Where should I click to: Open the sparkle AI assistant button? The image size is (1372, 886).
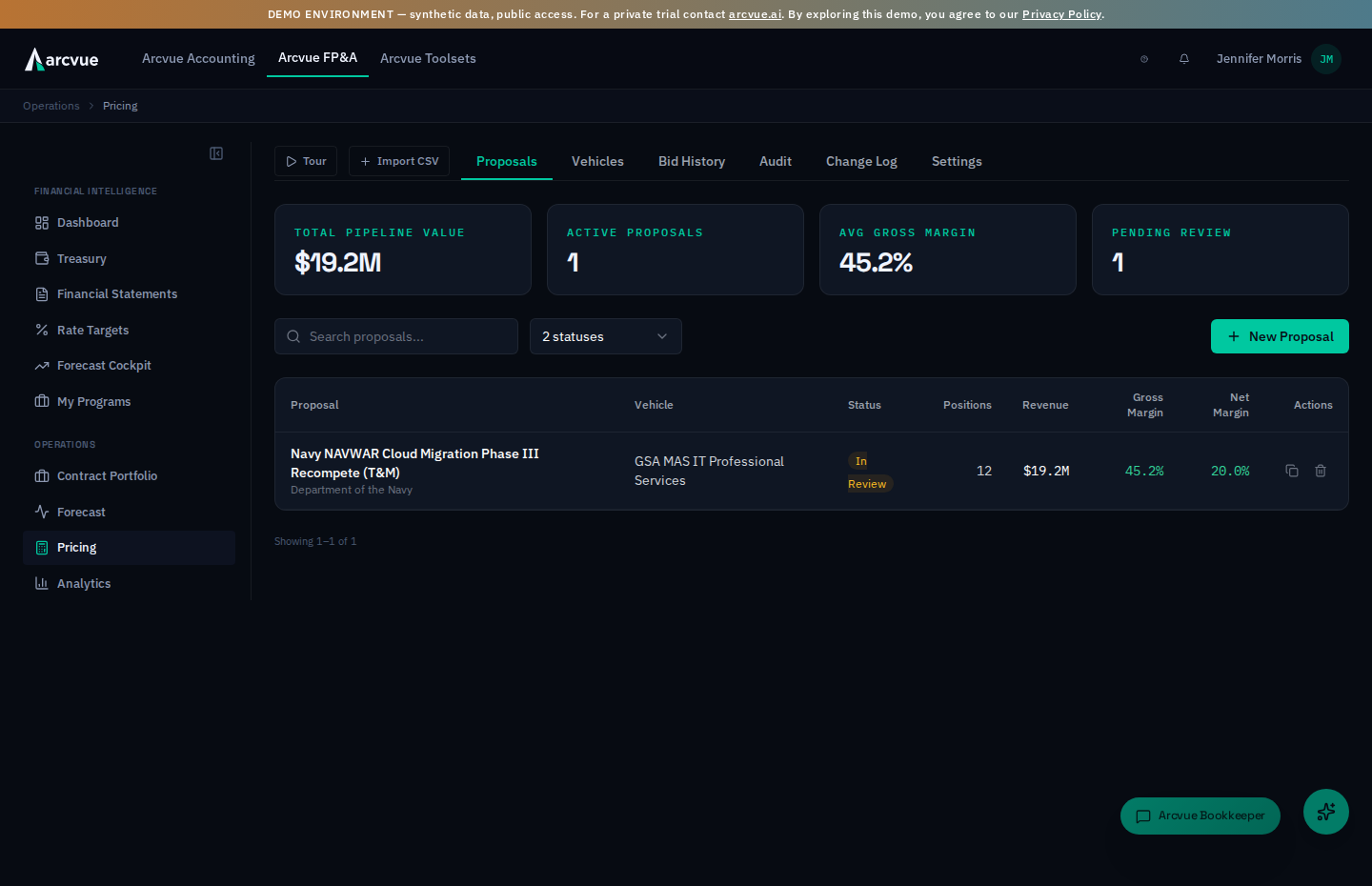(x=1326, y=812)
